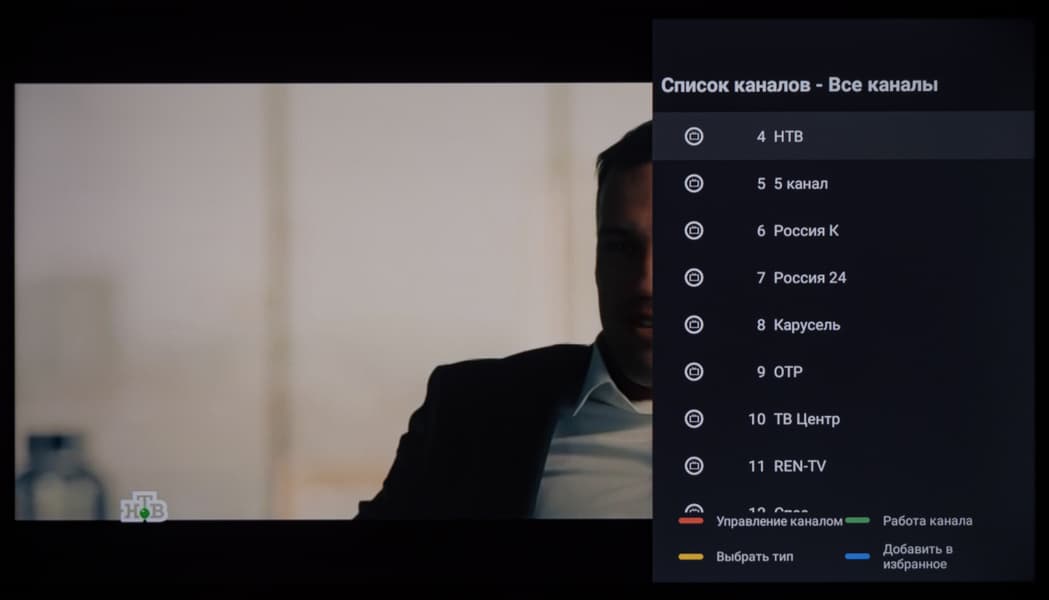The width and height of the screenshot is (1049, 600).
Task: Click the TV icon beside REN-TV
Action: (x=694, y=466)
